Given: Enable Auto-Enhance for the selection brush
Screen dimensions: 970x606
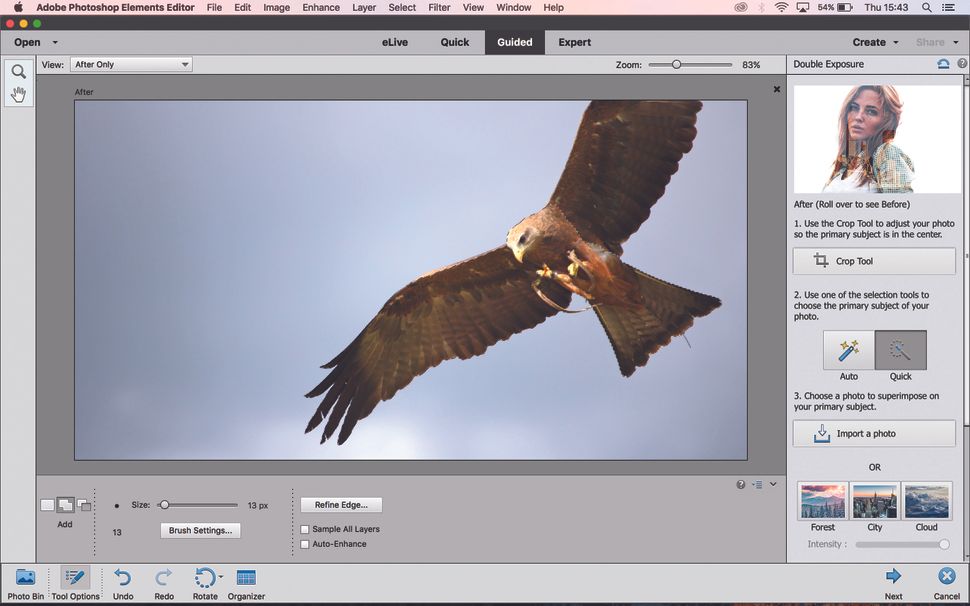Looking at the screenshot, I should pos(305,543).
